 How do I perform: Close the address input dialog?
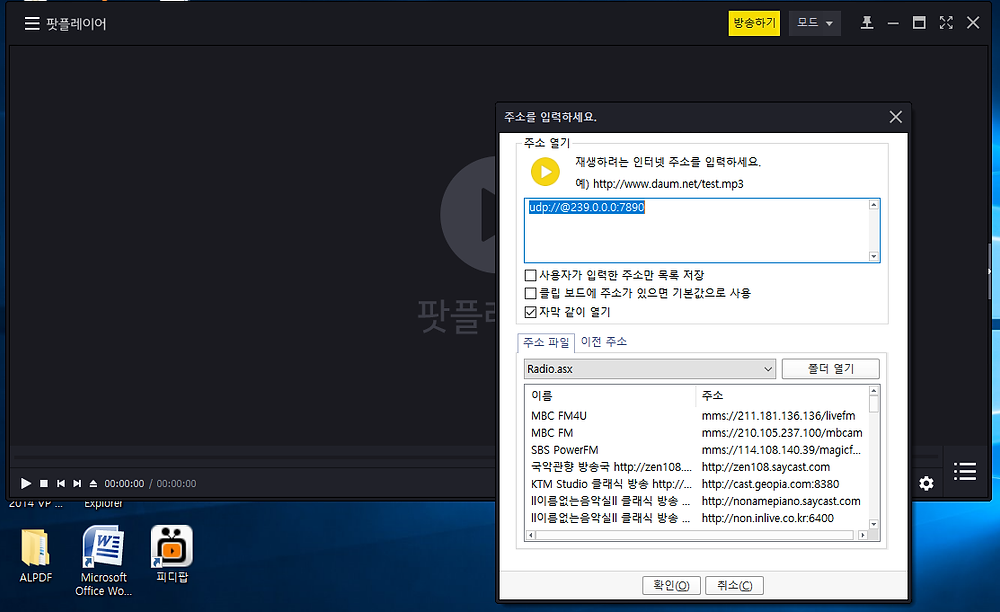(x=895, y=117)
